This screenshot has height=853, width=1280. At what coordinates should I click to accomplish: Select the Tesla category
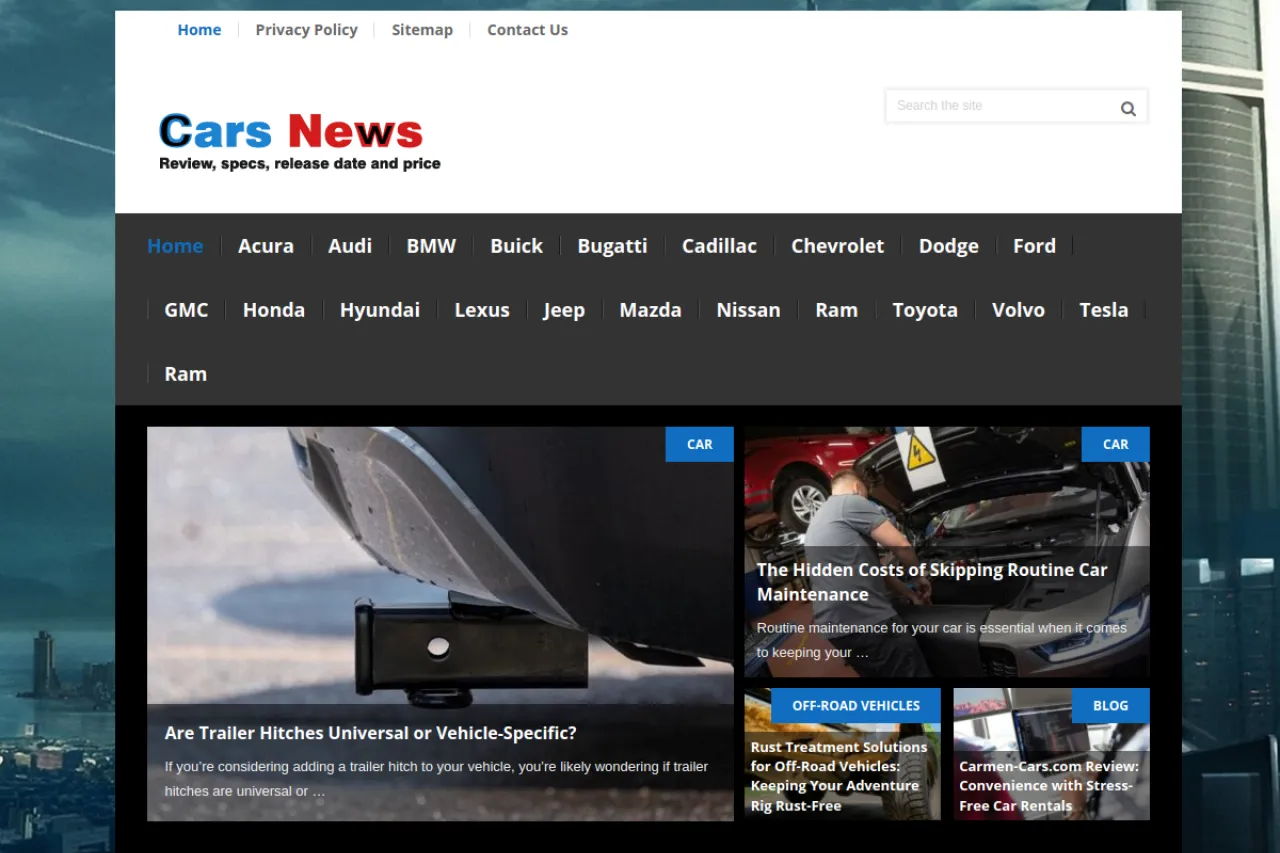[x=1103, y=310]
